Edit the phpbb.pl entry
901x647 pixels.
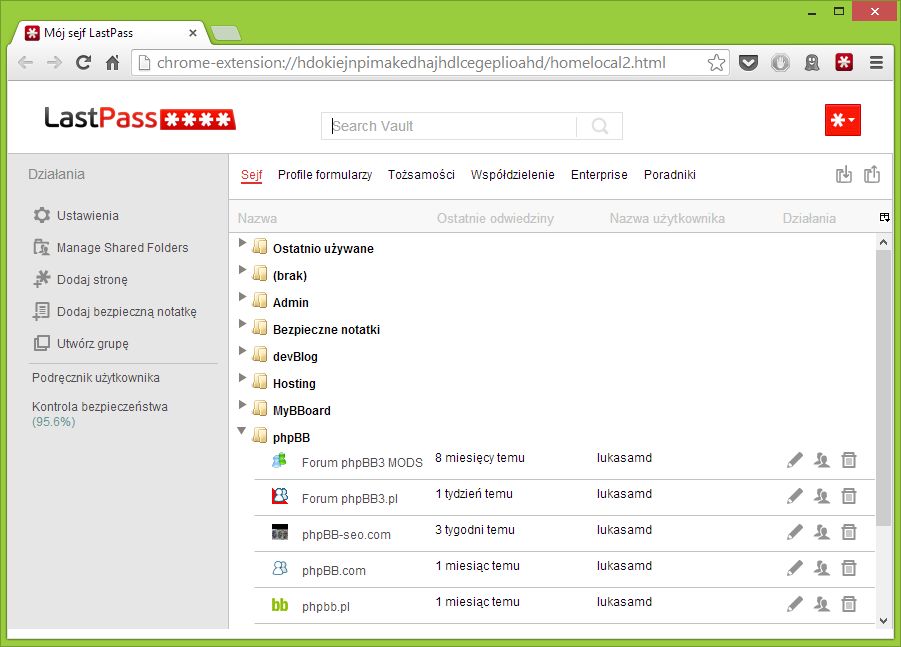coord(795,604)
